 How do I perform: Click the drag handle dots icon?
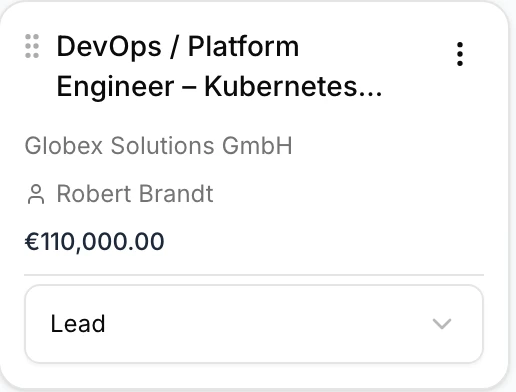tap(32, 46)
